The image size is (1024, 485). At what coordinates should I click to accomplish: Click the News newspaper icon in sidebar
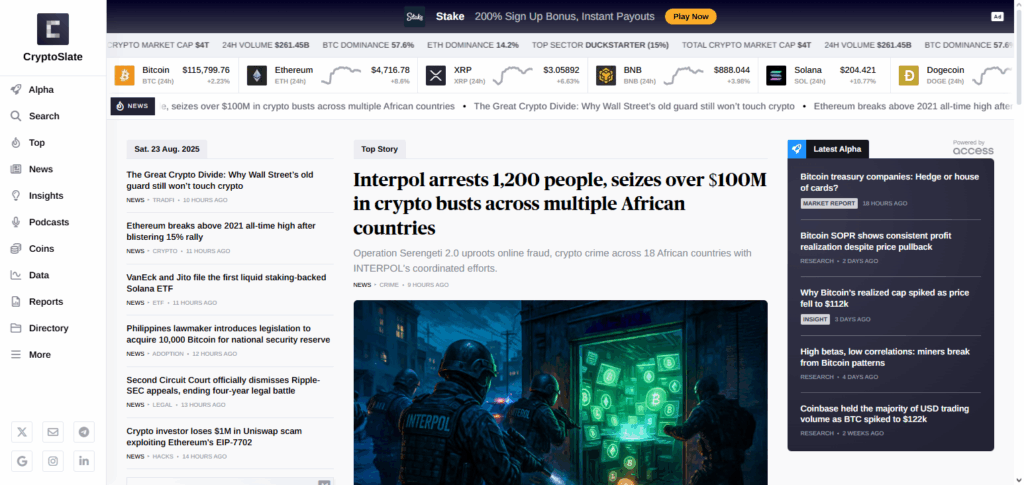click(x=16, y=169)
